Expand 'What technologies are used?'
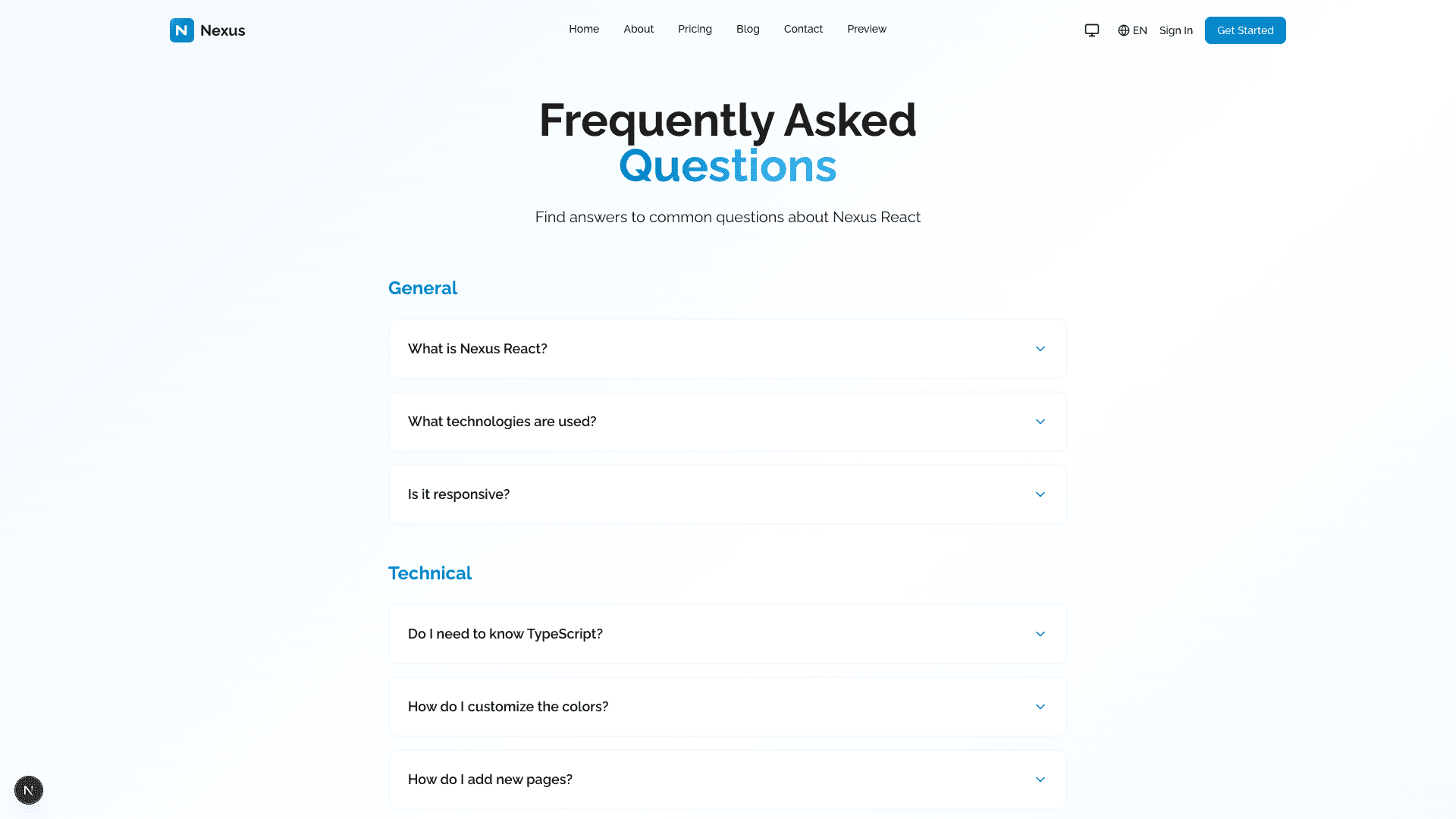1456x819 pixels. coord(727,422)
